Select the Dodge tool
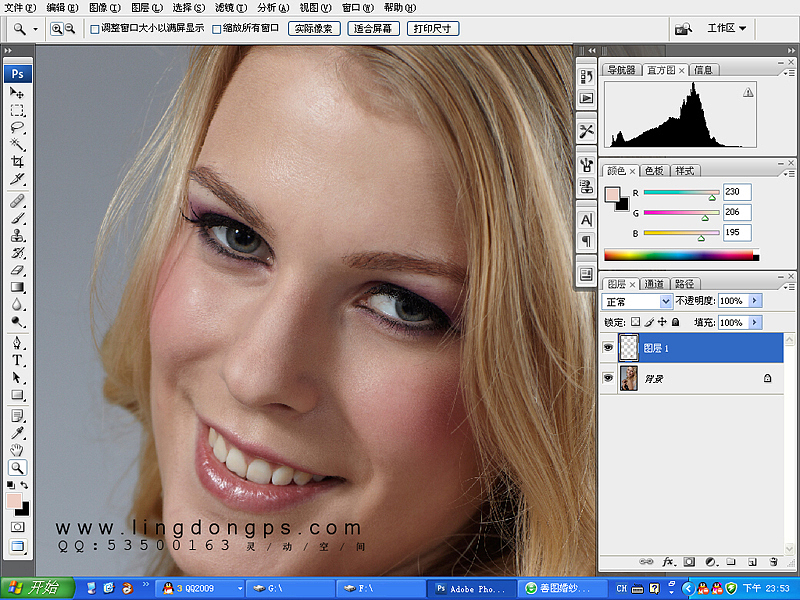The image size is (800, 600). point(17,322)
